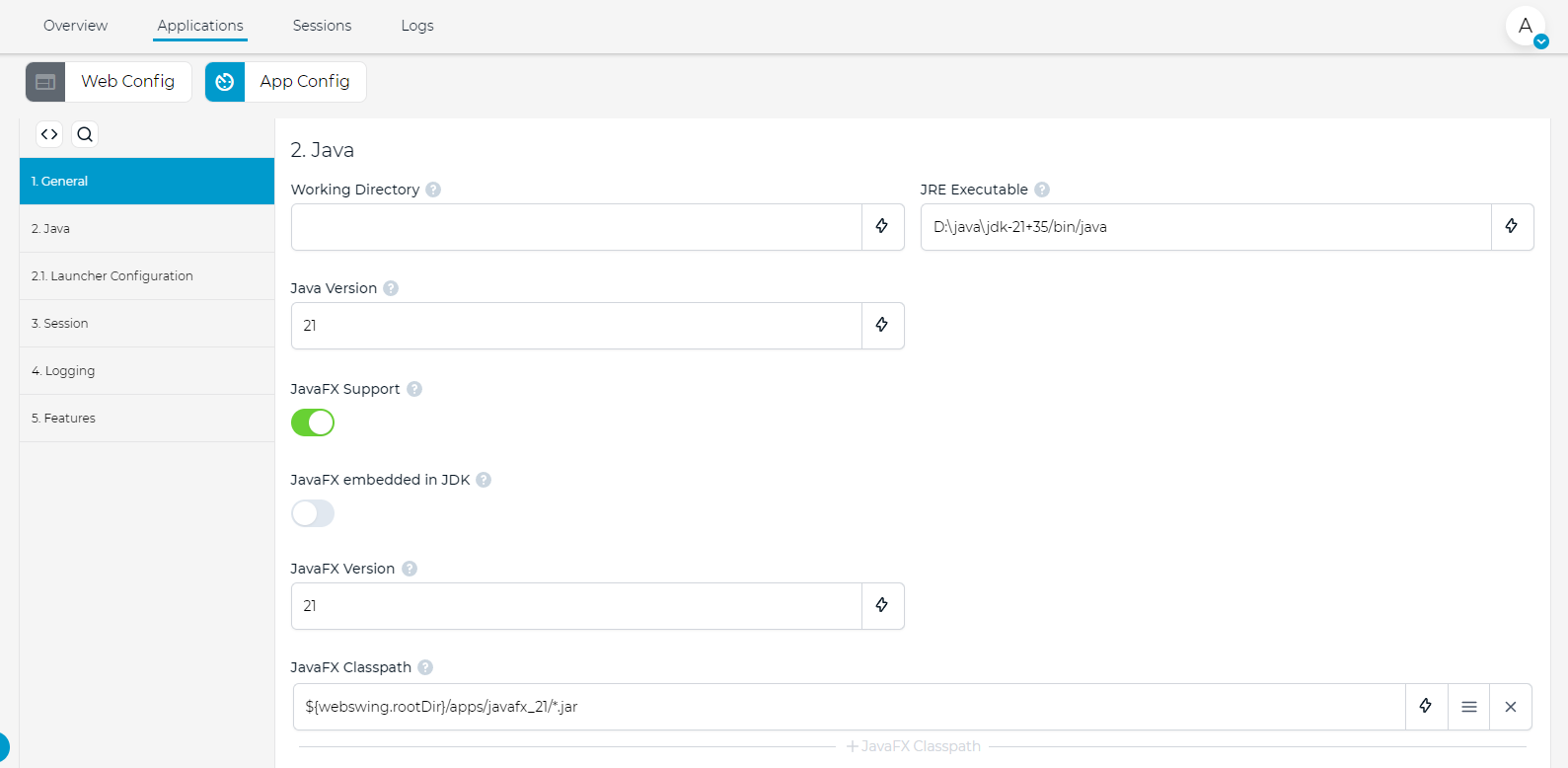Show help for JavaFX Support

coord(414,389)
